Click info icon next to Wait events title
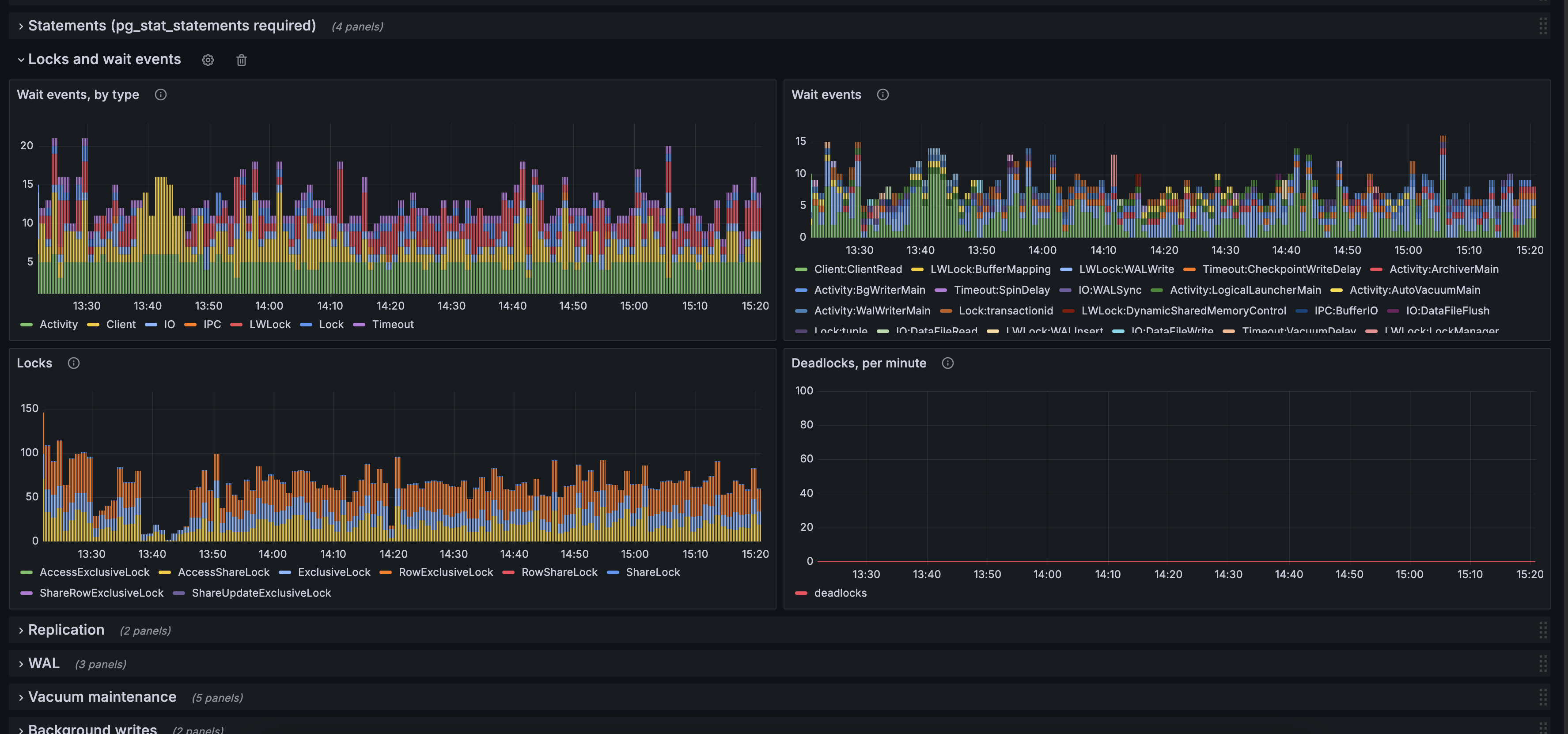This screenshot has height=734, width=1568. 882,95
